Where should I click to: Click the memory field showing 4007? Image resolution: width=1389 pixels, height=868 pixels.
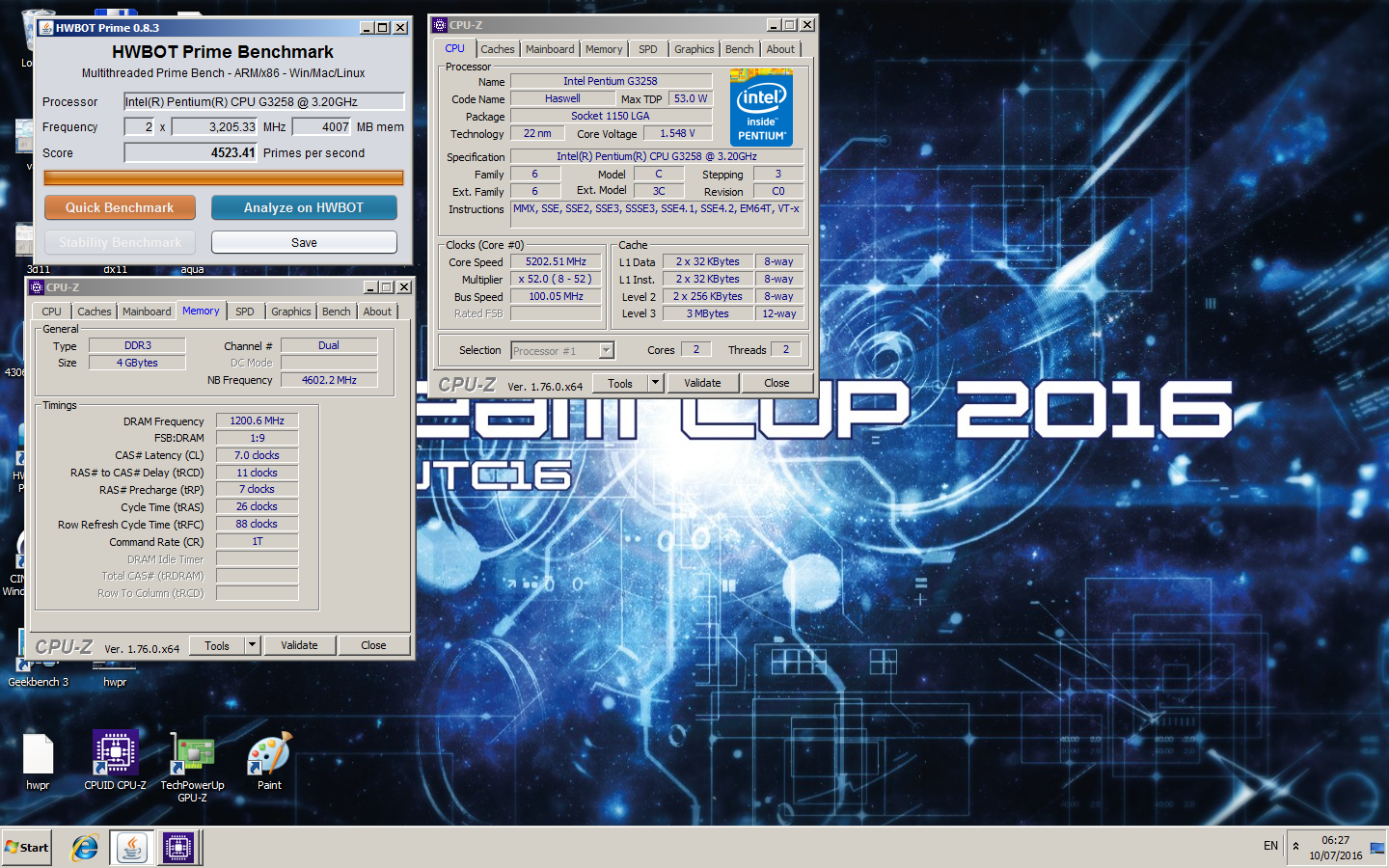pos(321,126)
